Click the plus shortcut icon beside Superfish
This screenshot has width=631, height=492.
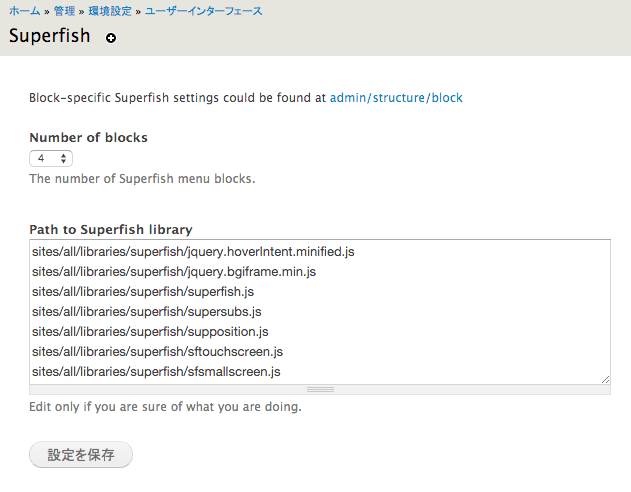coord(111,38)
